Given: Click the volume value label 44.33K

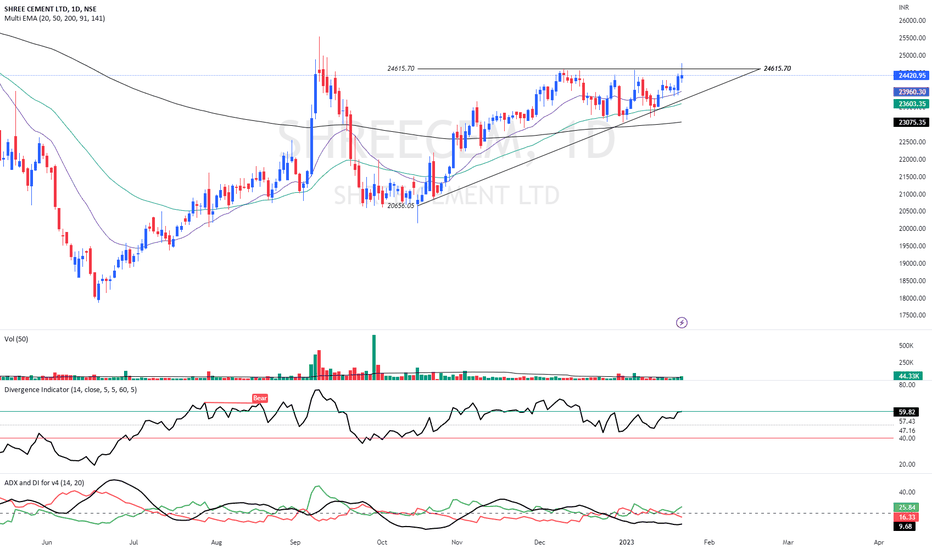Looking at the screenshot, I should click(x=909, y=376).
